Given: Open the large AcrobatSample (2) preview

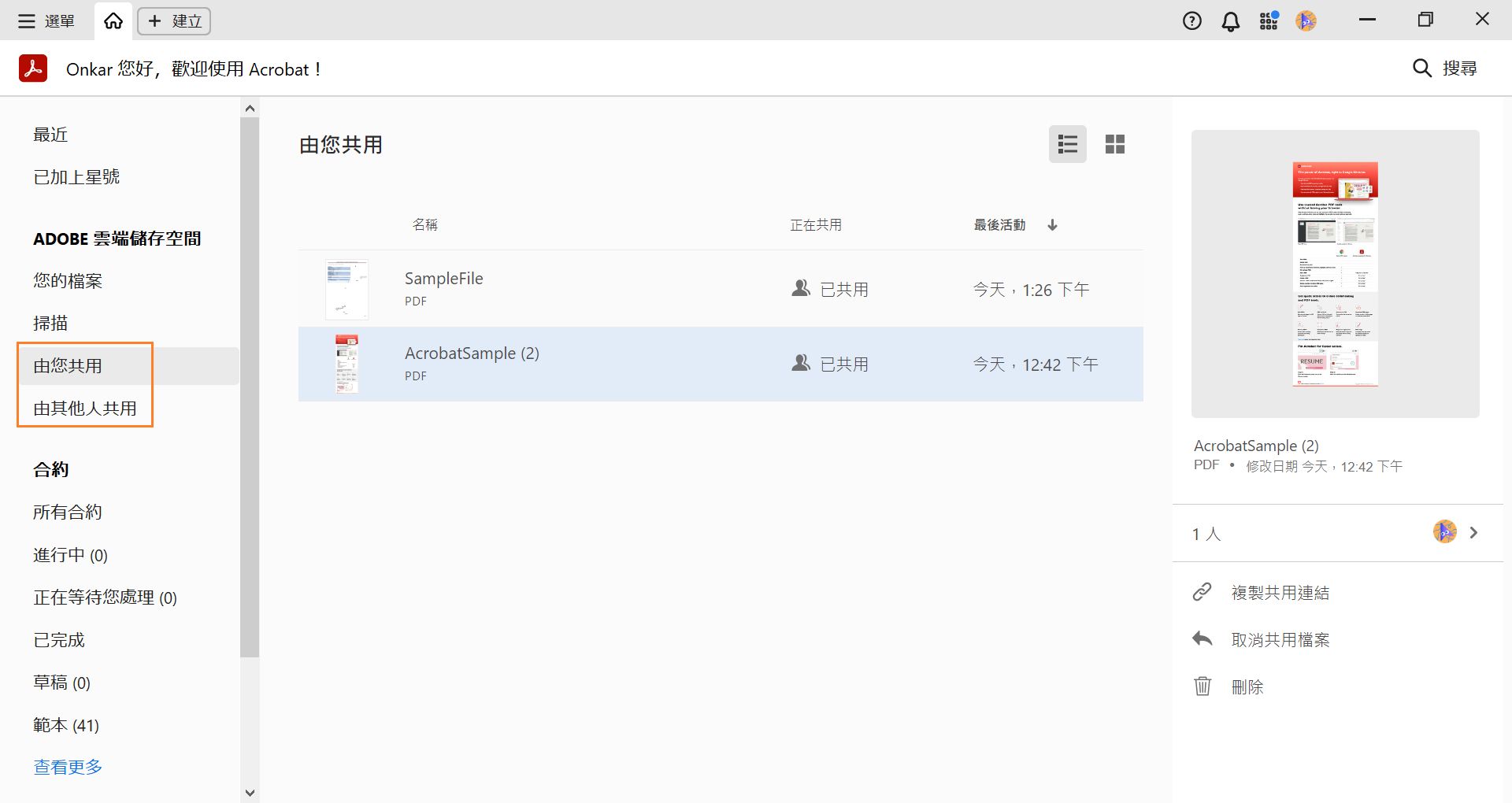Looking at the screenshot, I should coord(1336,274).
